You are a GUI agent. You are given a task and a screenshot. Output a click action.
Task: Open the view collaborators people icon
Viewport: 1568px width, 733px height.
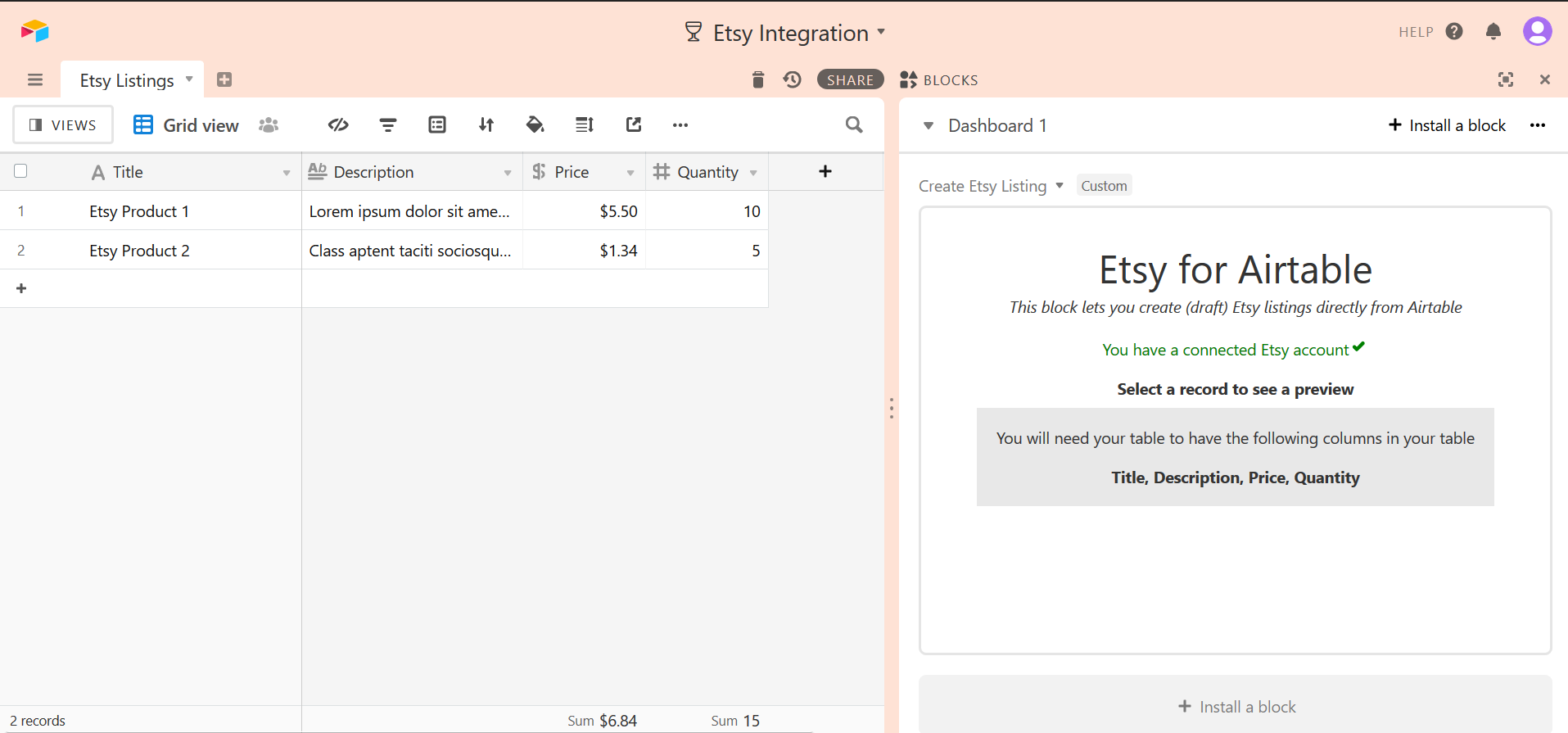pos(269,124)
